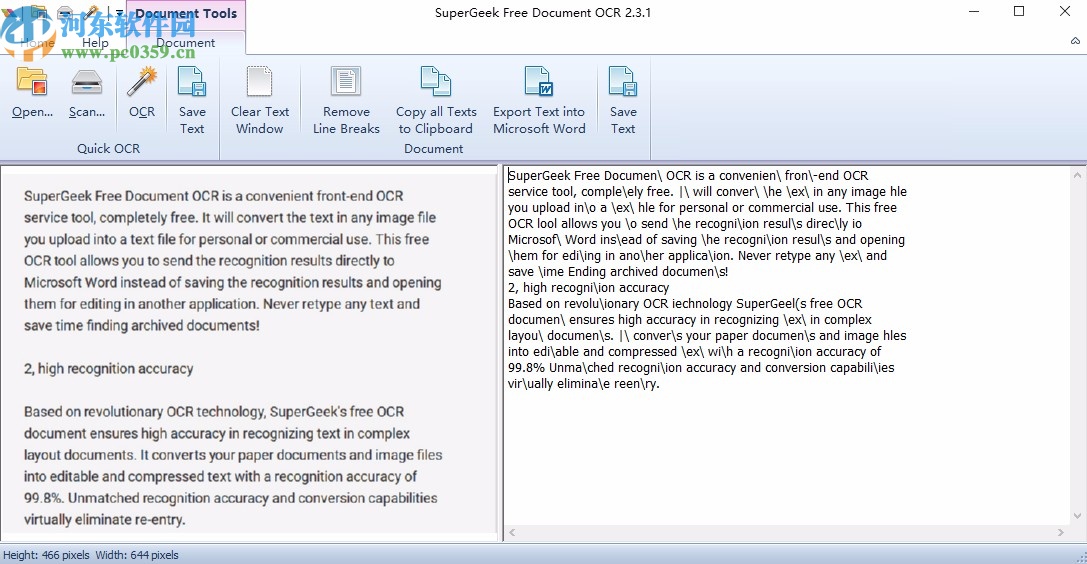This screenshot has height=564, width=1087.
Task: Switch to the Help tab
Action: 95,43
